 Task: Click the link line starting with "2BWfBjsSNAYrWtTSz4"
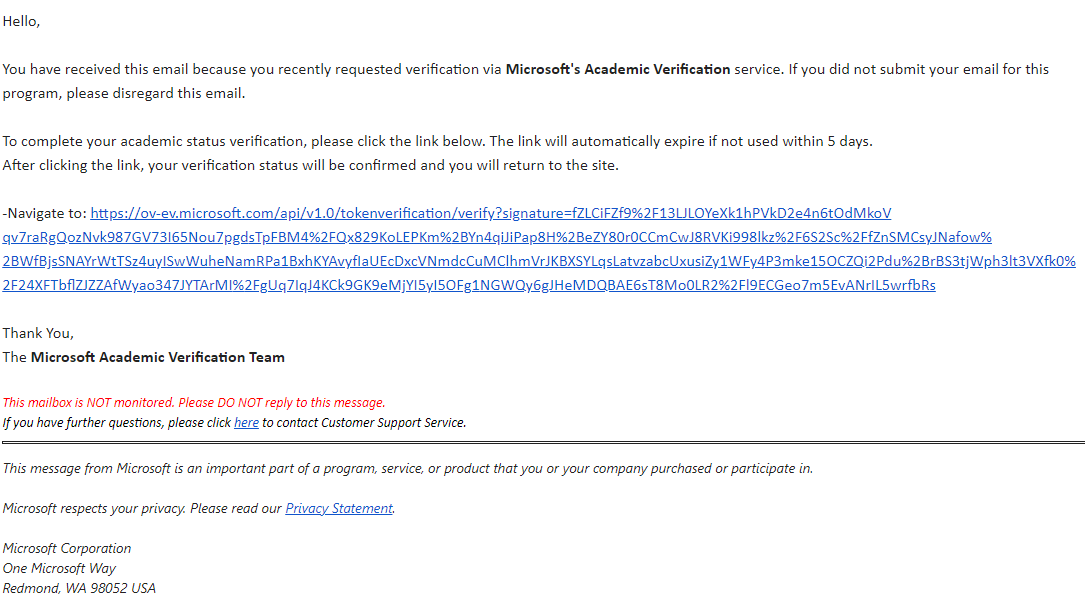(539, 262)
